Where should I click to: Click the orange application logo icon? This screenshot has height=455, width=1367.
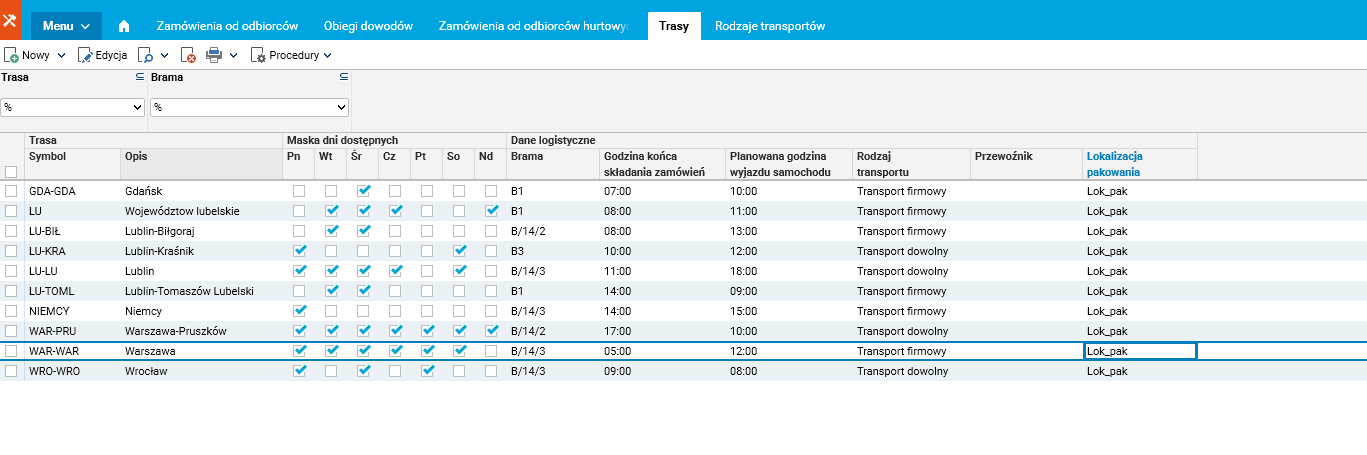tap(10, 20)
